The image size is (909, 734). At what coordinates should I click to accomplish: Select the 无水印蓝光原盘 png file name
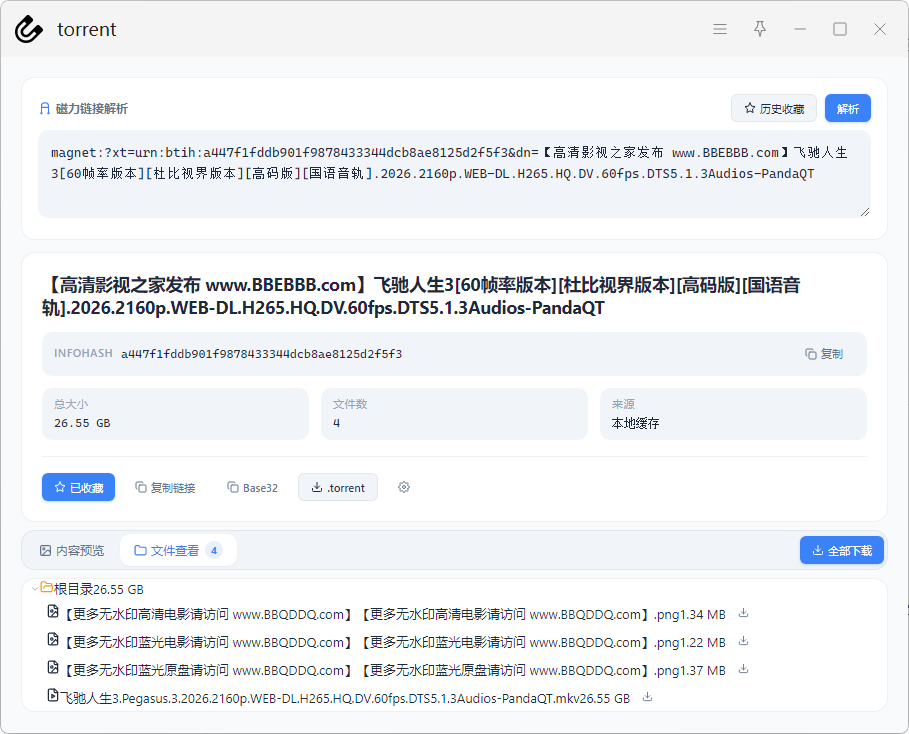(372, 670)
